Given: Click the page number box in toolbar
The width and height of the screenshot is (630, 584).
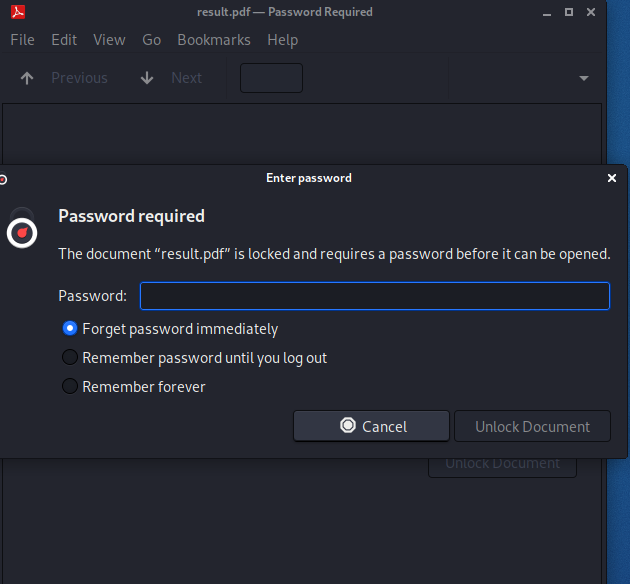Looking at the screenshot, I should click(271, 78).
